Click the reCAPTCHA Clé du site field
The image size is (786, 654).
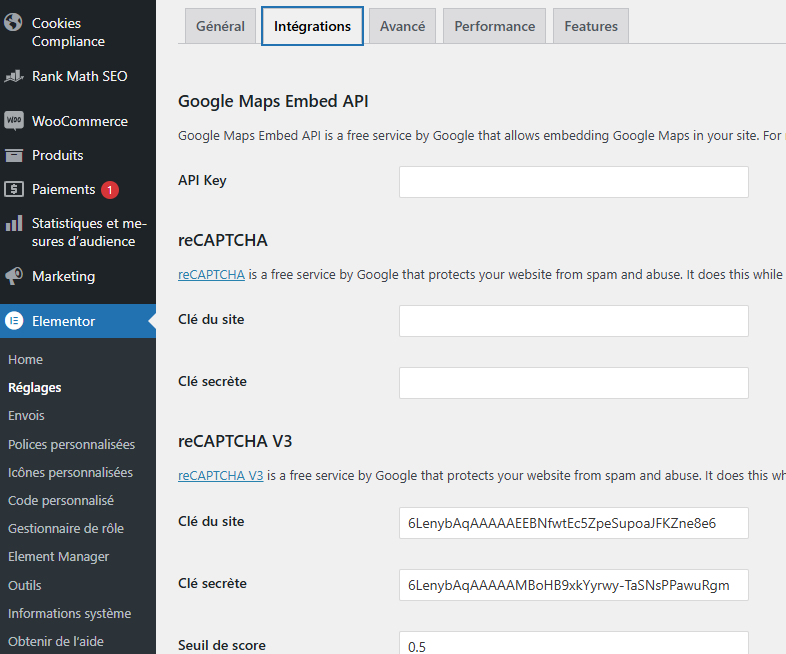(x=573, y=321)
